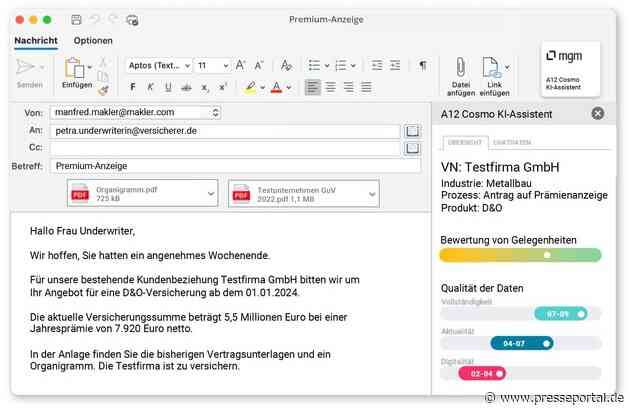
Task: Increase font size with large A icon
Action: point(240,65)
